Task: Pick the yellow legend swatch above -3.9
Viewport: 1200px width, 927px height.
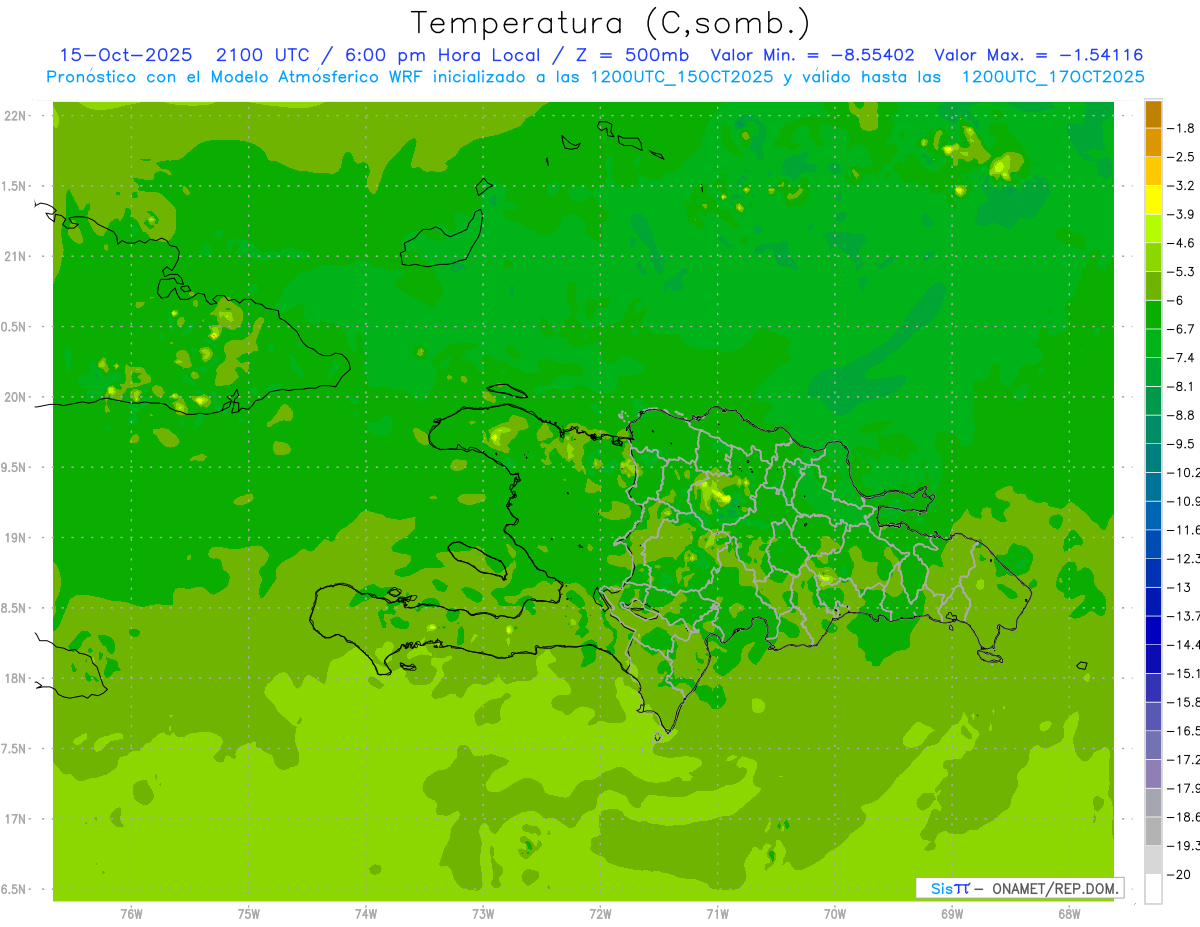Action: click(1153, 200)
